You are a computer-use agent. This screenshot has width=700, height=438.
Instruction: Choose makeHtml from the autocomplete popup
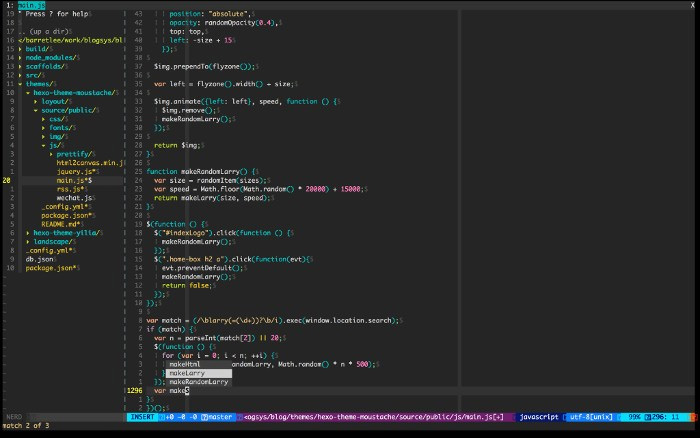(x=186, y=364)
